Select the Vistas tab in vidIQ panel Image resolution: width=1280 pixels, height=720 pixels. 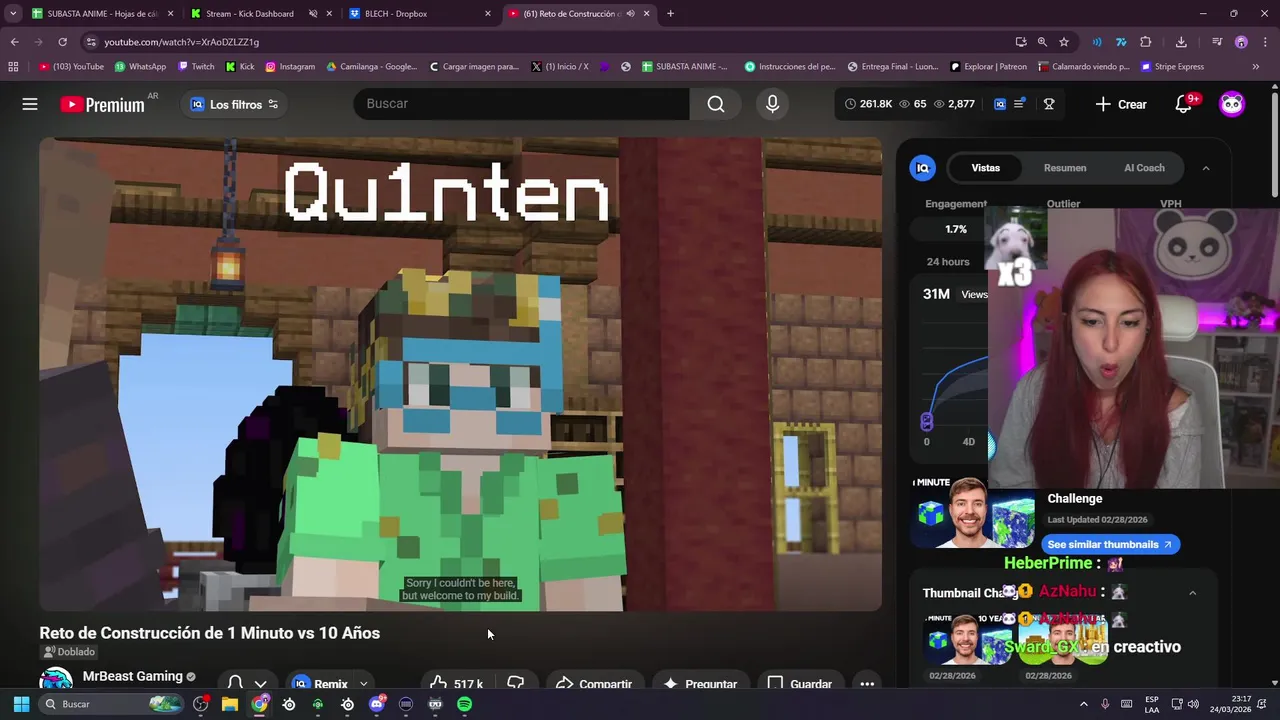(x=985, y=168)
